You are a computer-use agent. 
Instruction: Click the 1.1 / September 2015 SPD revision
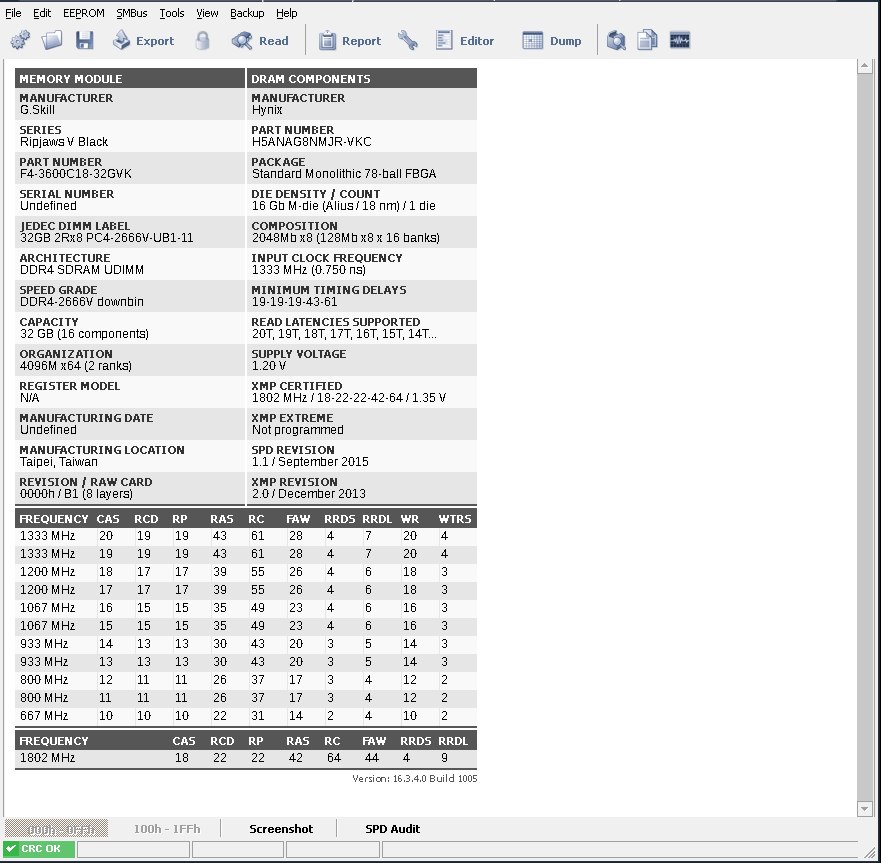310,462
